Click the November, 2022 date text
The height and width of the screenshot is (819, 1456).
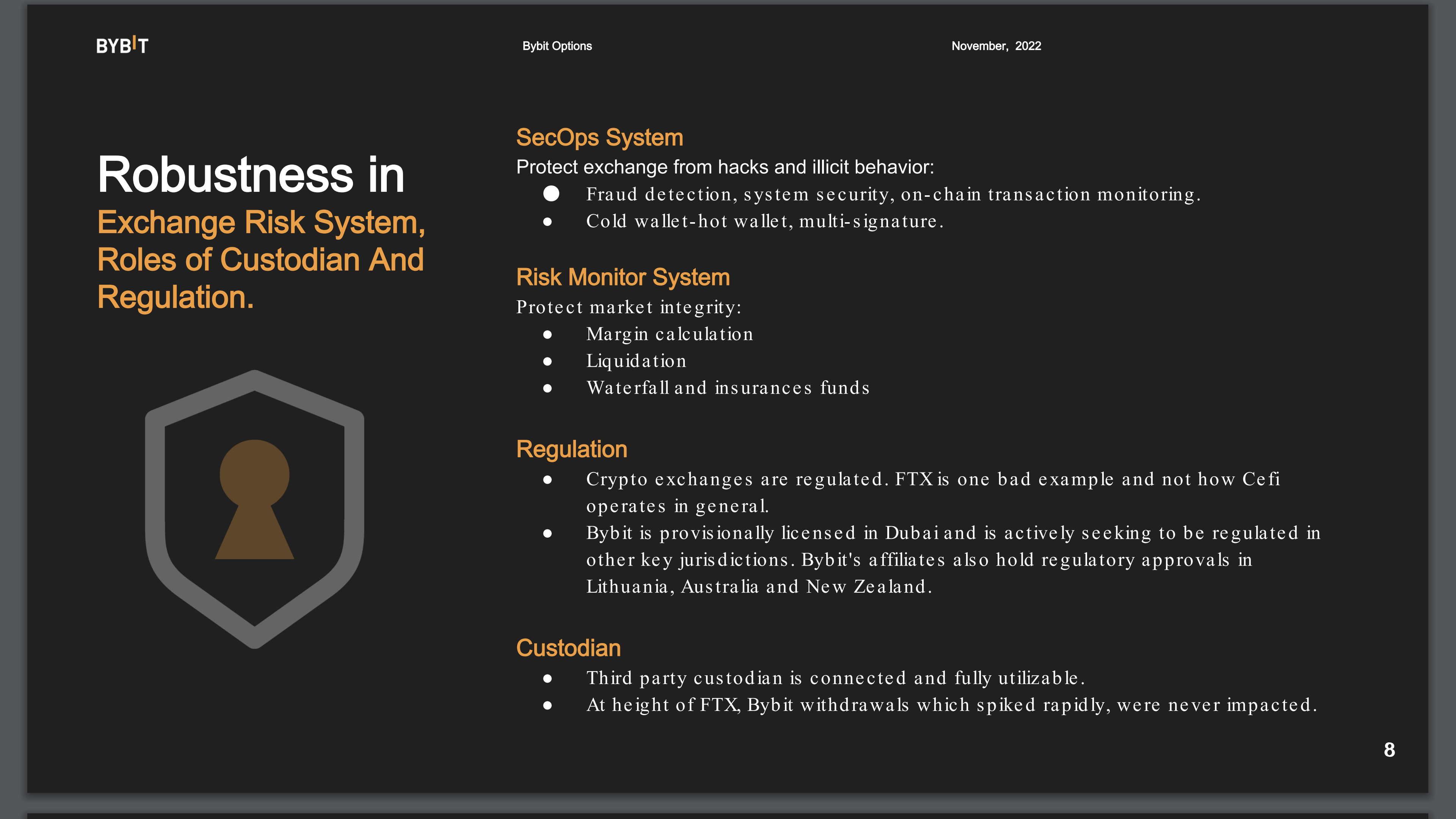[x=996, y=46]
